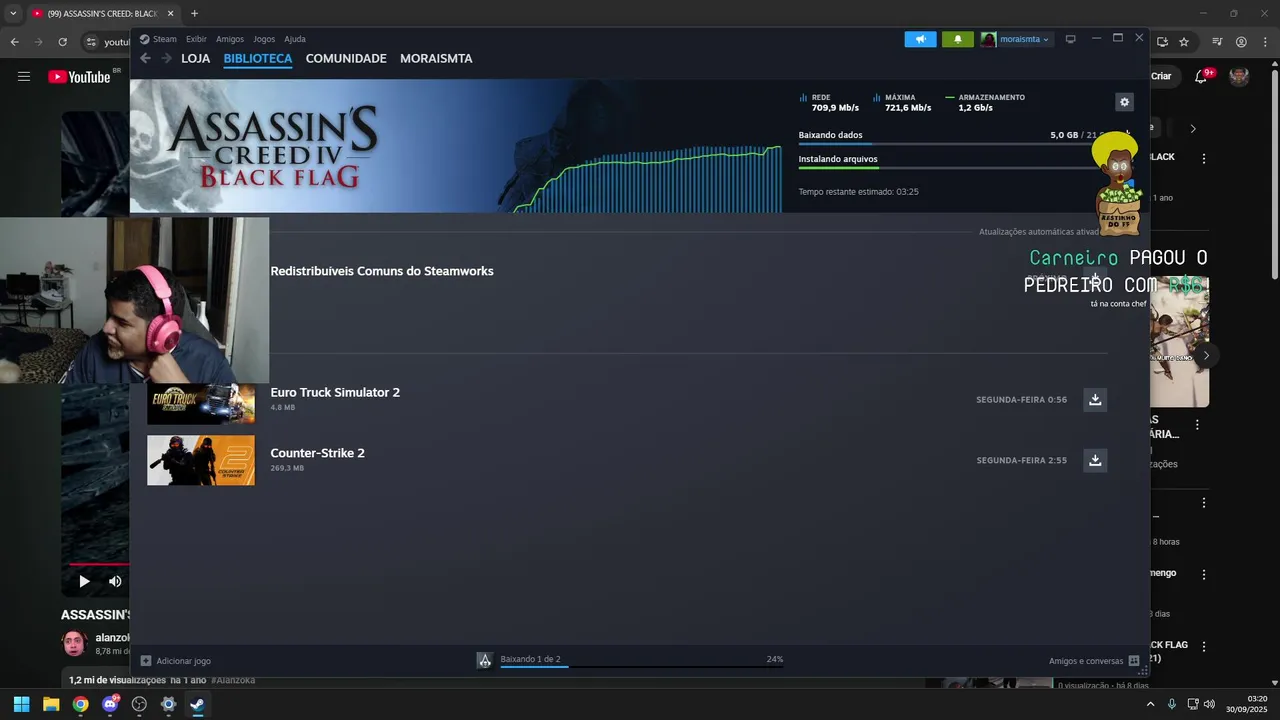The image size is (1280, 720).
Task: Open Counter-Strike 2 title
Action: pos(317,453)
